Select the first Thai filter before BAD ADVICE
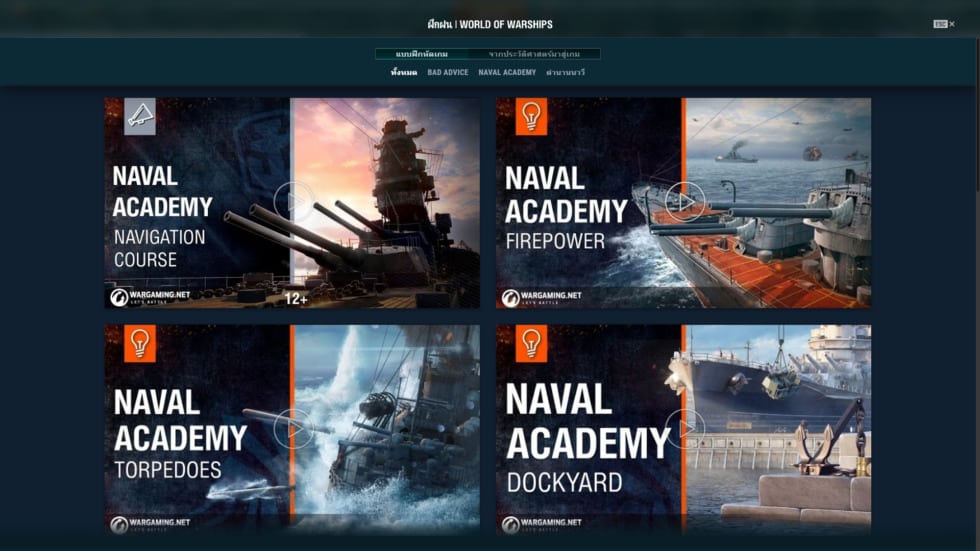Image resolution: width=980 pixels, height=551 pixels. [404, 73]
